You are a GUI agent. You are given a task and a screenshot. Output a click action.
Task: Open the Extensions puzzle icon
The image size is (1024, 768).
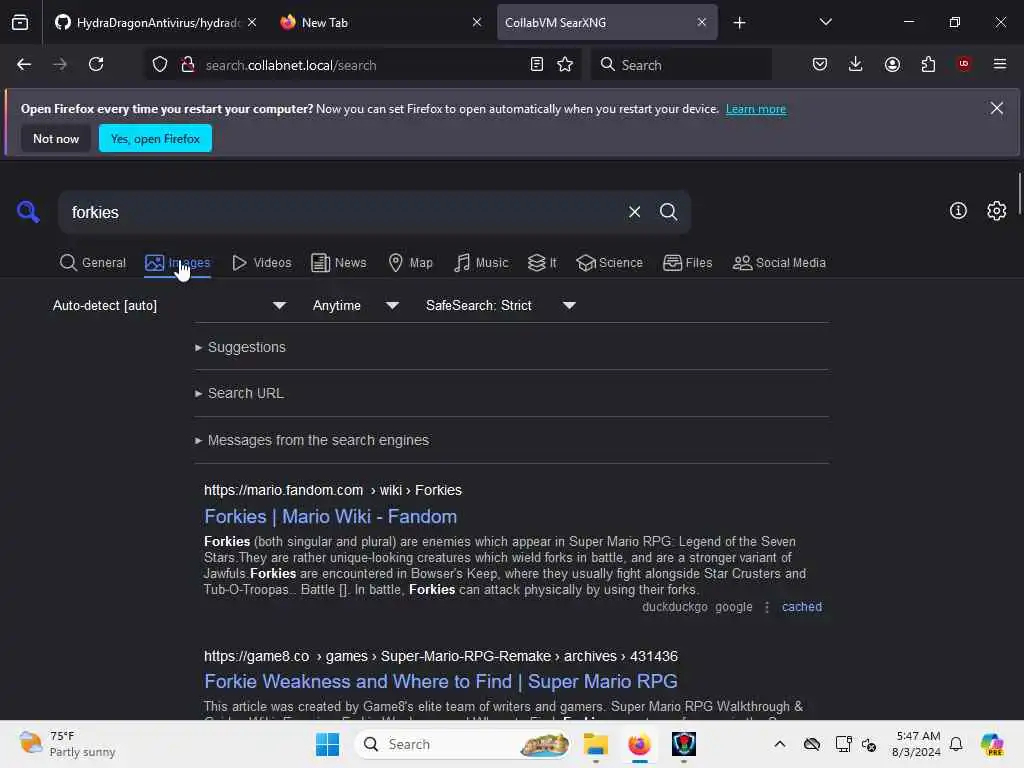pos(928,64)
